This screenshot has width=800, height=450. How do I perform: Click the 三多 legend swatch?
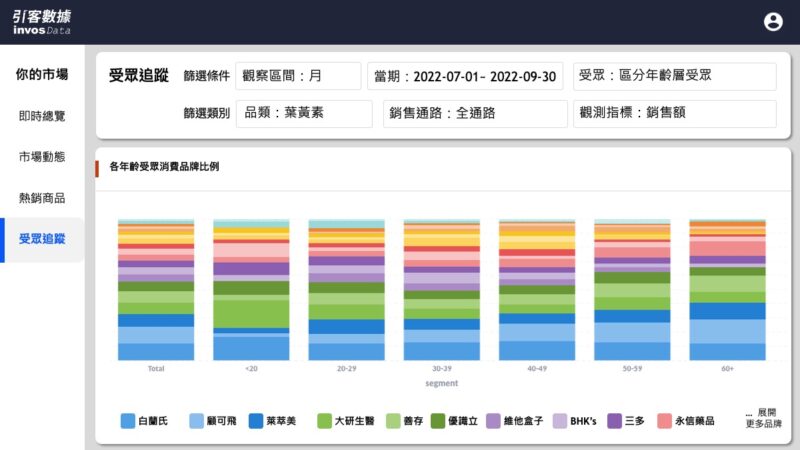(615, 421)
